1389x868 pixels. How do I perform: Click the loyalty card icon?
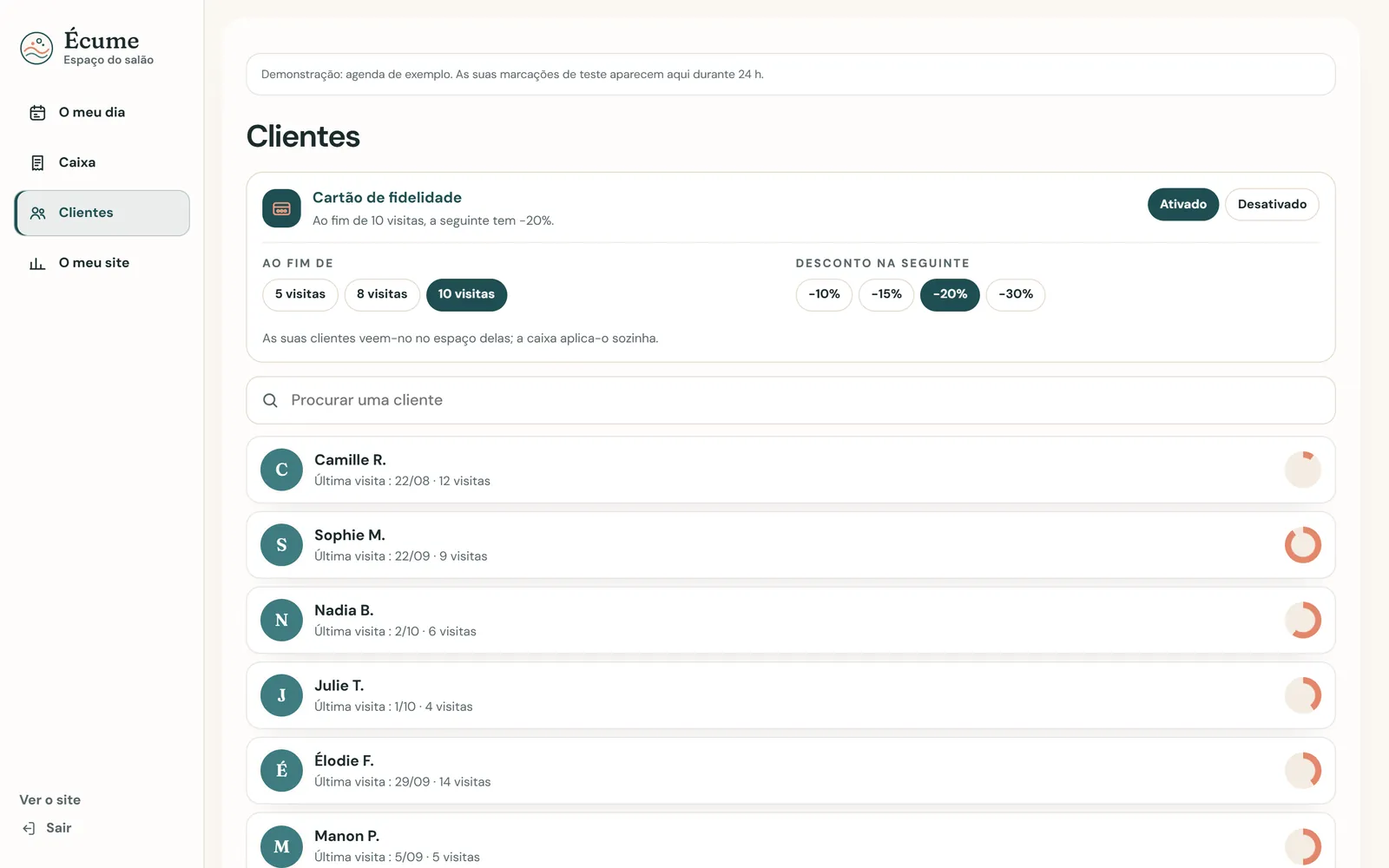pyautogui.click(x=281, y=208)
